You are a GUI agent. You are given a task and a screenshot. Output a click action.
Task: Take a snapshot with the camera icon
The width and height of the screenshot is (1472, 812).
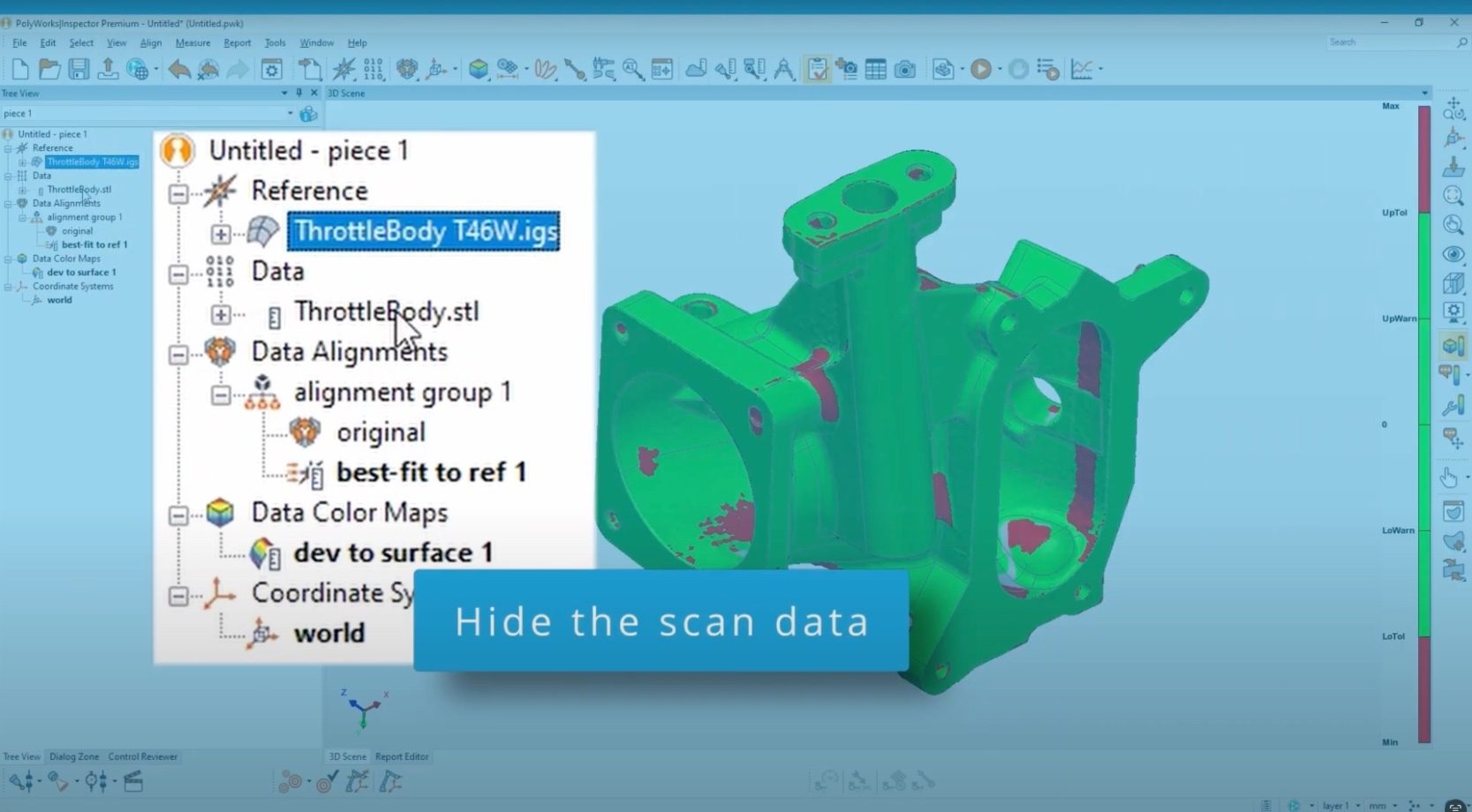pyautogui.click(x=905, y=69)
